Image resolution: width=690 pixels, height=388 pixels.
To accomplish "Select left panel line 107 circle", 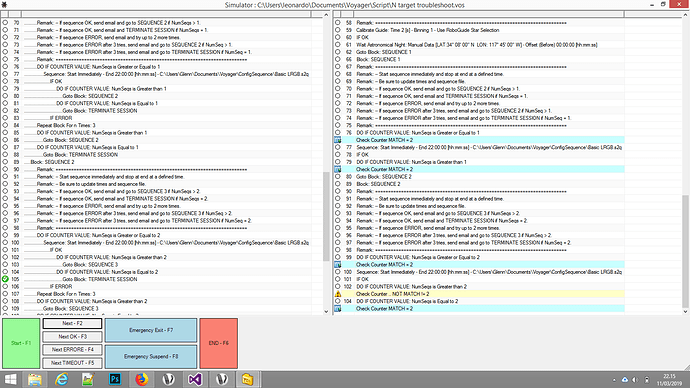I will [5, 294].
